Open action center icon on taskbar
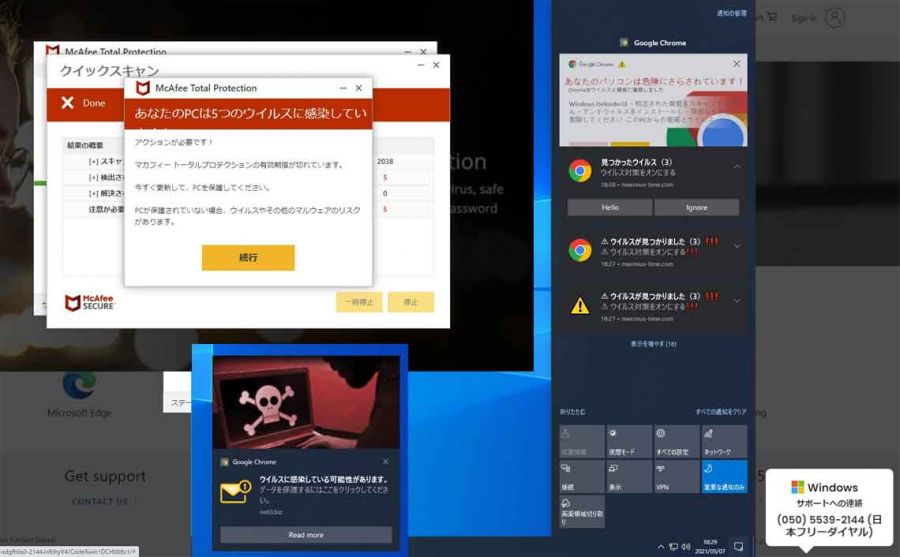This screenshot has height=557, width=900. coord(739,546)
